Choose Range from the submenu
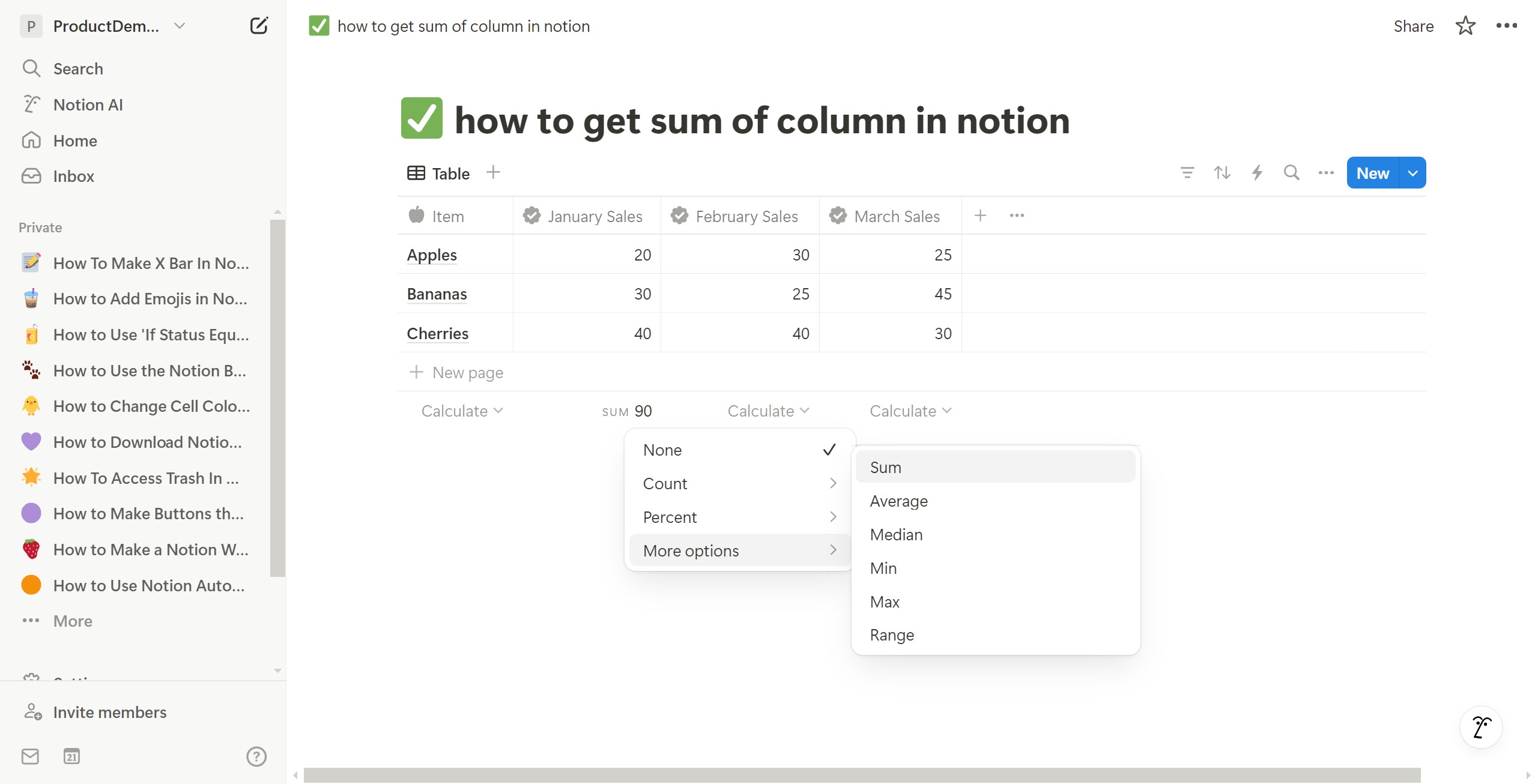This screenshot has height=784, width=1538. pyautogui.click(x=996, y=635)
